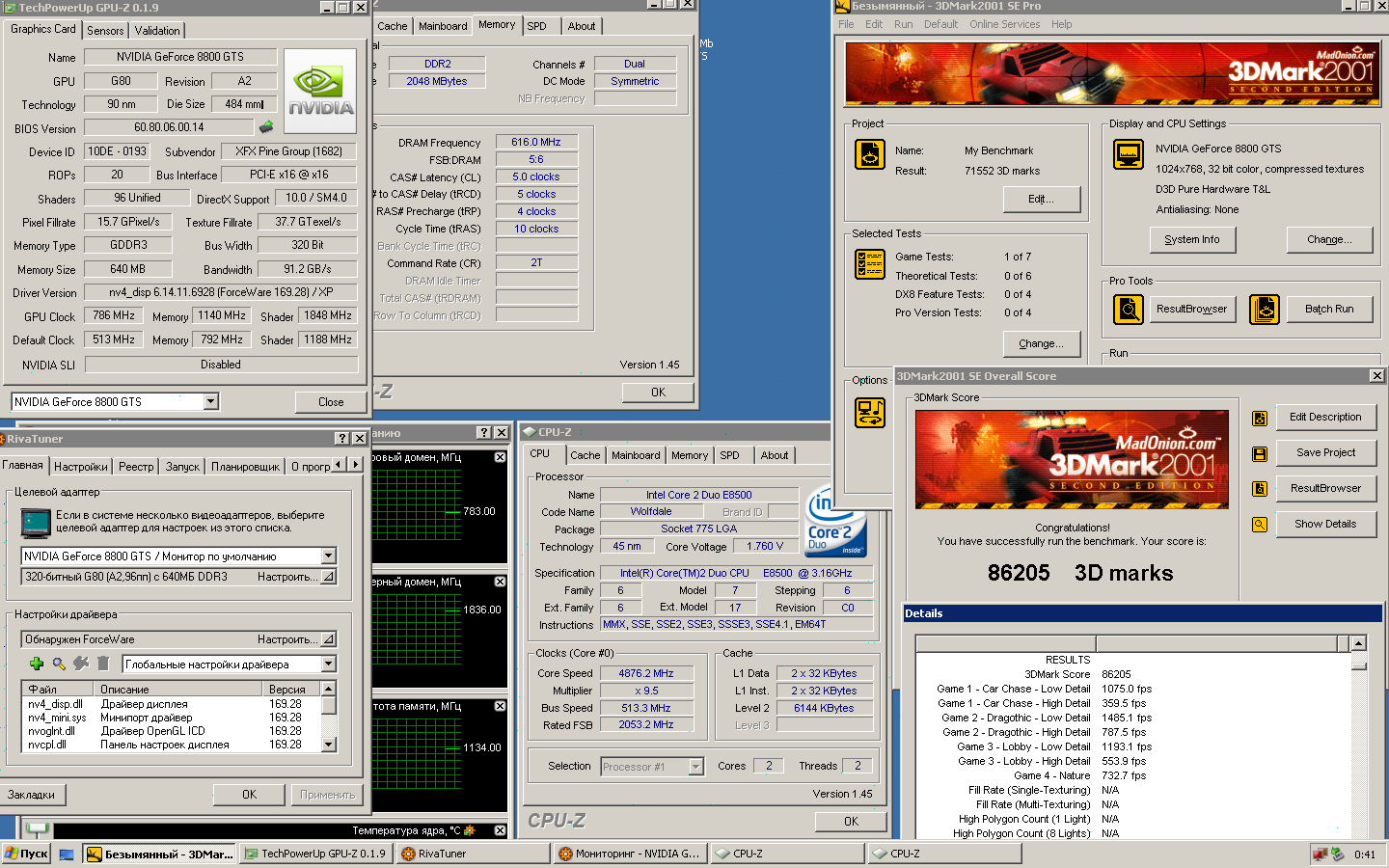Click the wrench icon beside RivaTuner magnifier
The height and width of the screenshot is (868, 1389).
click(80, 664)
